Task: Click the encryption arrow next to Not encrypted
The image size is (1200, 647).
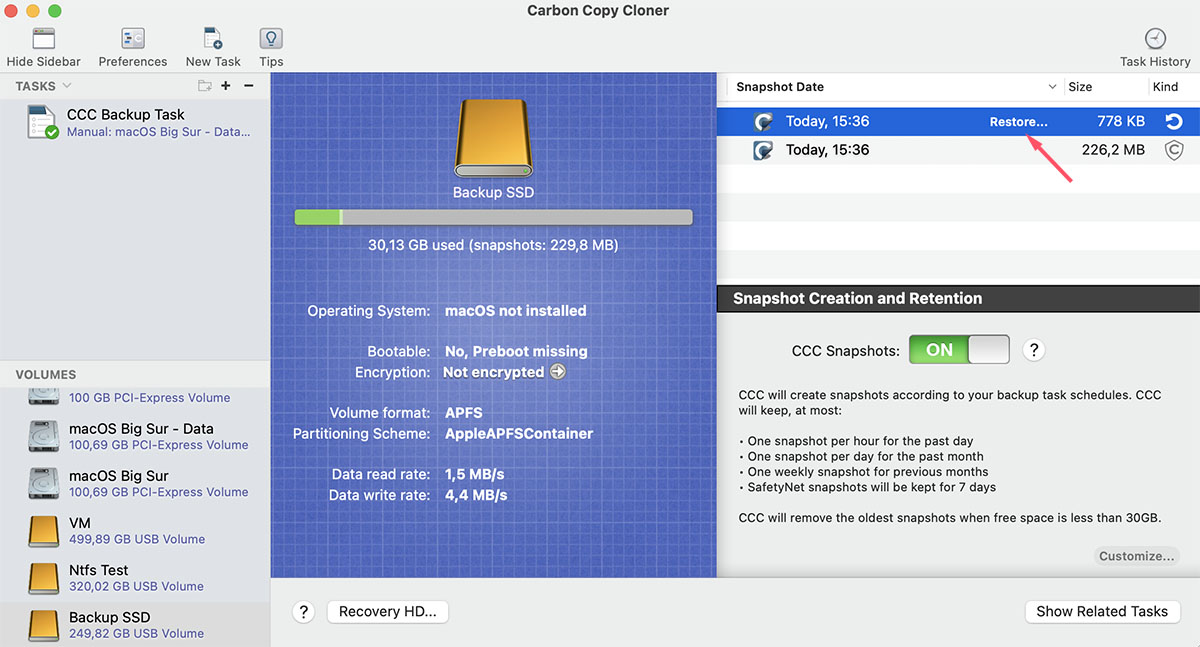Action: click(x=558, y=372)
